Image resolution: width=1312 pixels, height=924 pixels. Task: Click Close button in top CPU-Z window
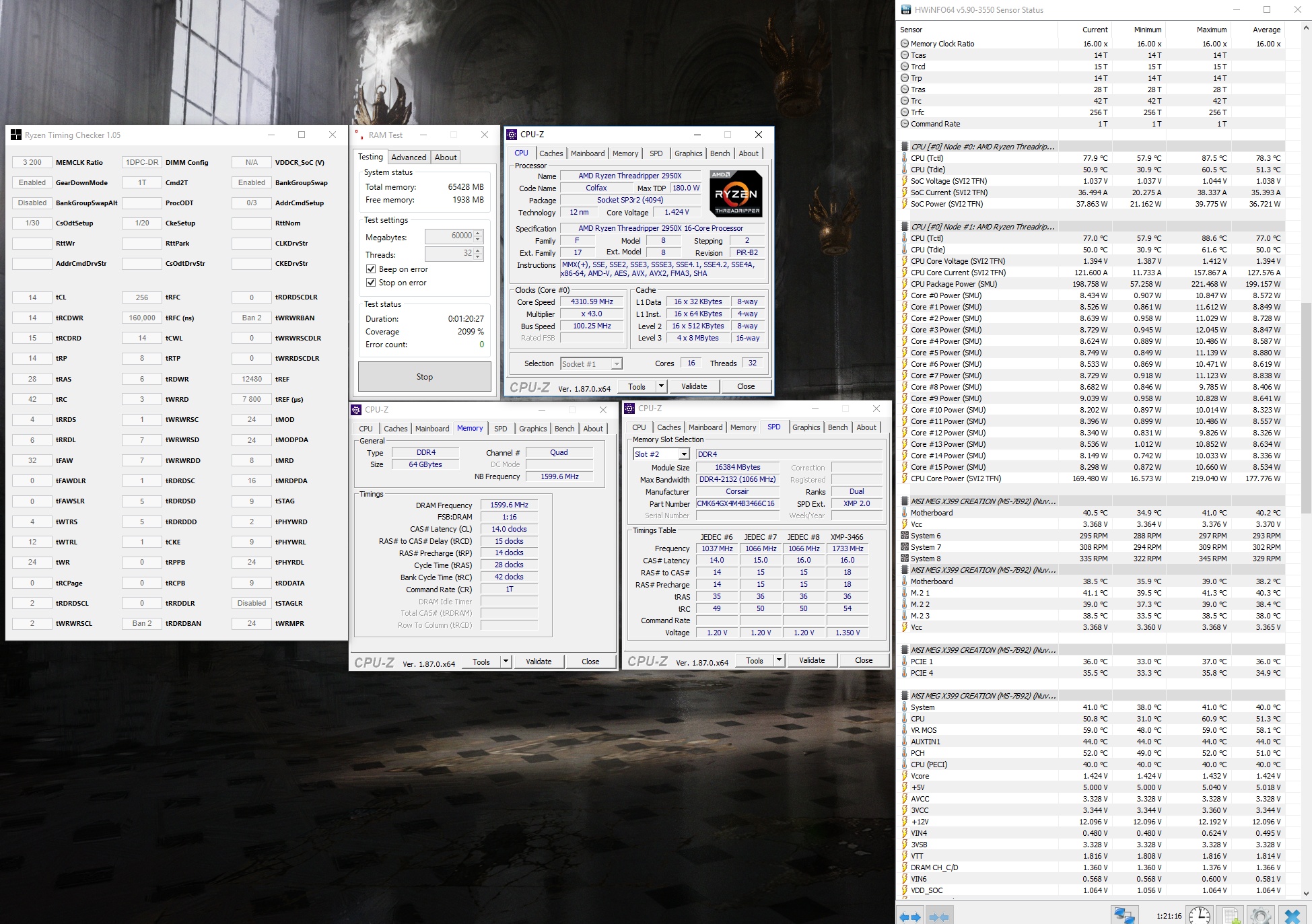click(x=746, y=386)
